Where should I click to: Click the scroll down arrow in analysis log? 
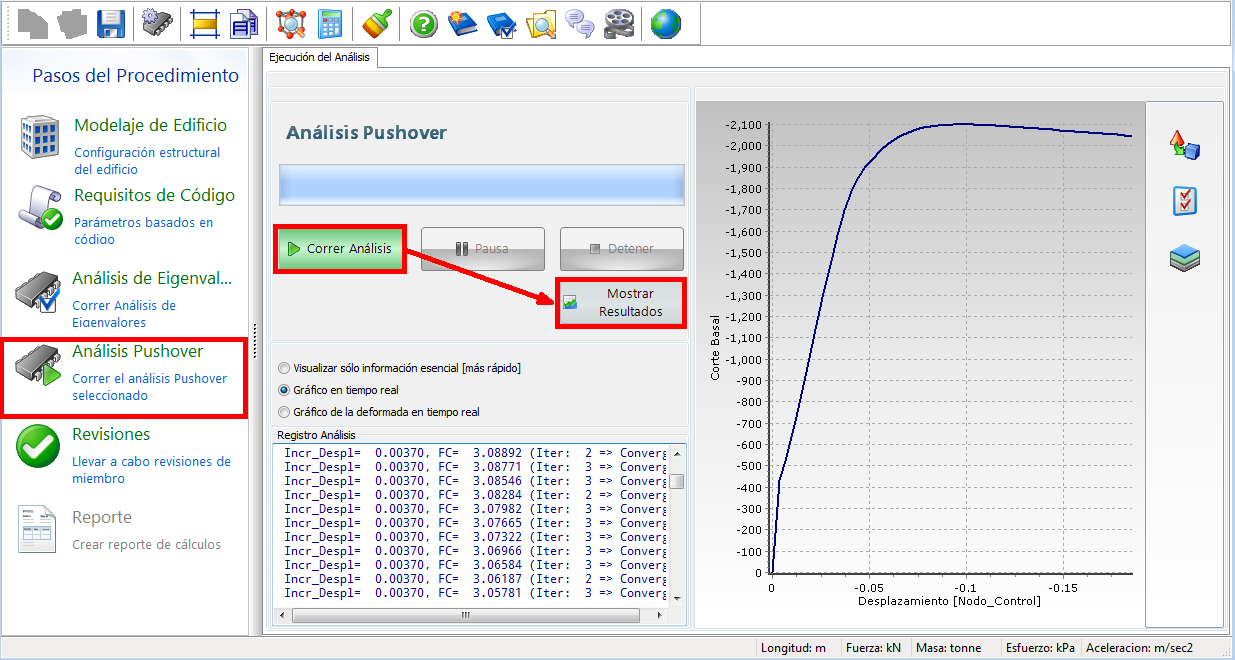pyautogui.click(x=677, y=597)
